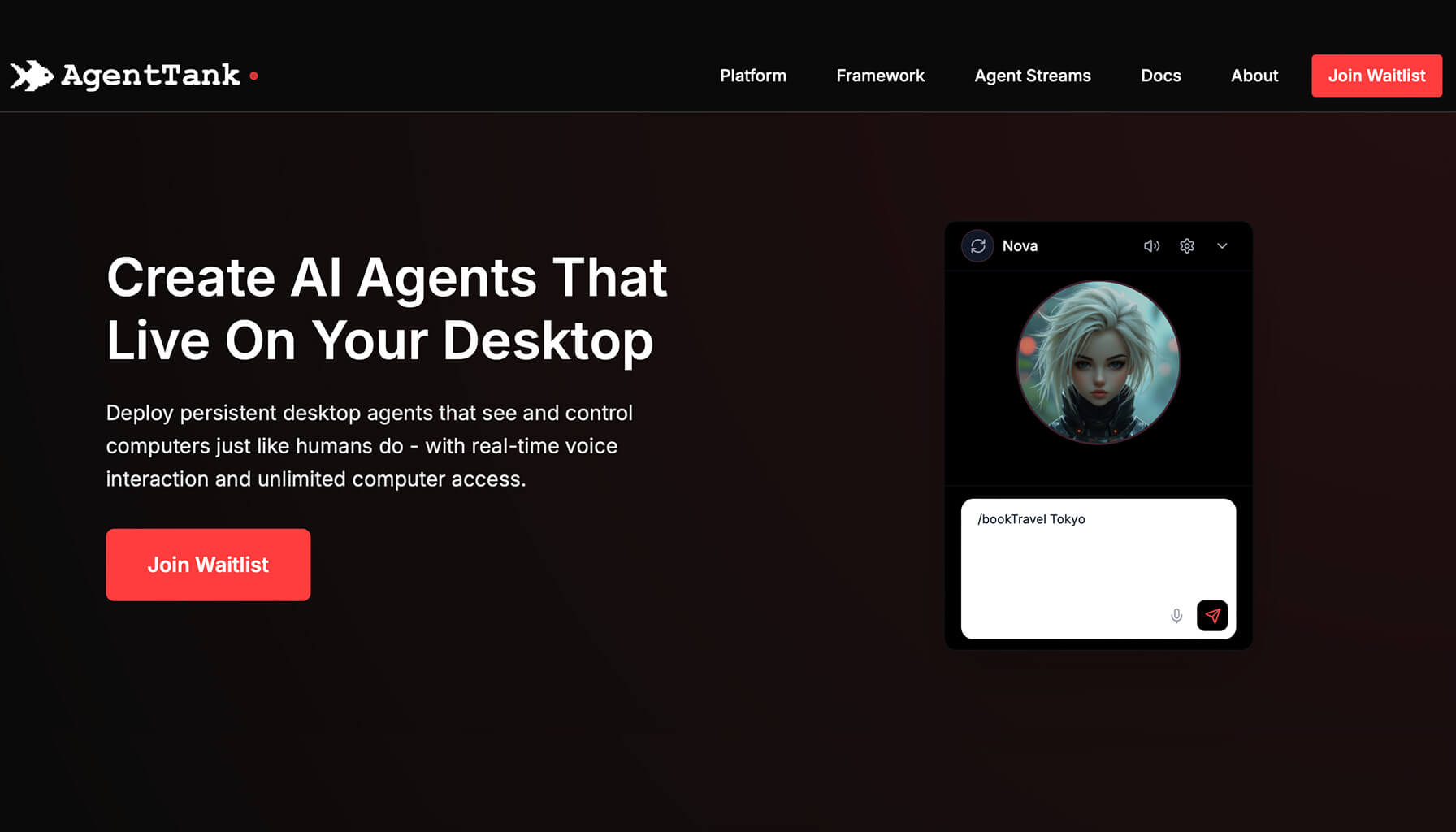Visit the About page
The height and width of the screenshot is (832, 1456).
coord(1254,76)
